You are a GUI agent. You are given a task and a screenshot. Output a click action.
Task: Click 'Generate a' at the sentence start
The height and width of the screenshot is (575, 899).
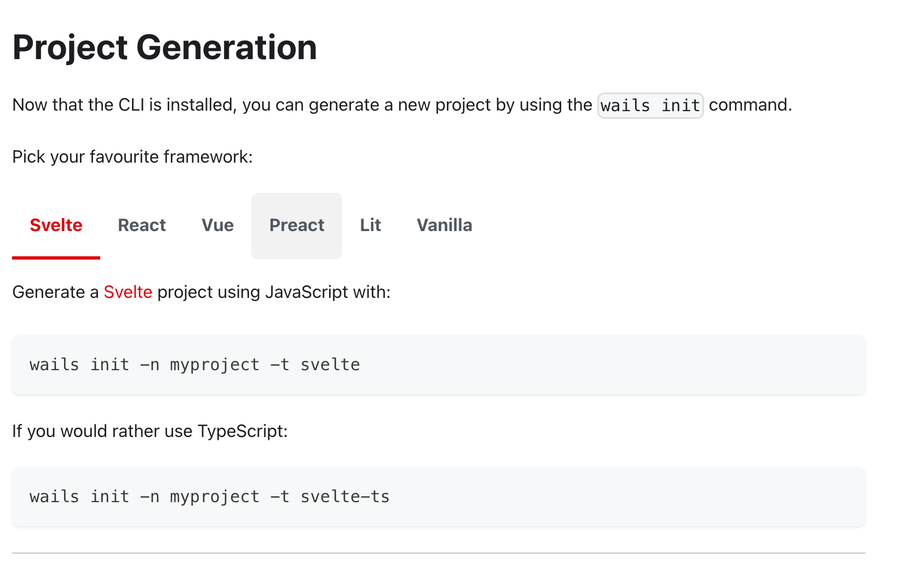point(55,292)
